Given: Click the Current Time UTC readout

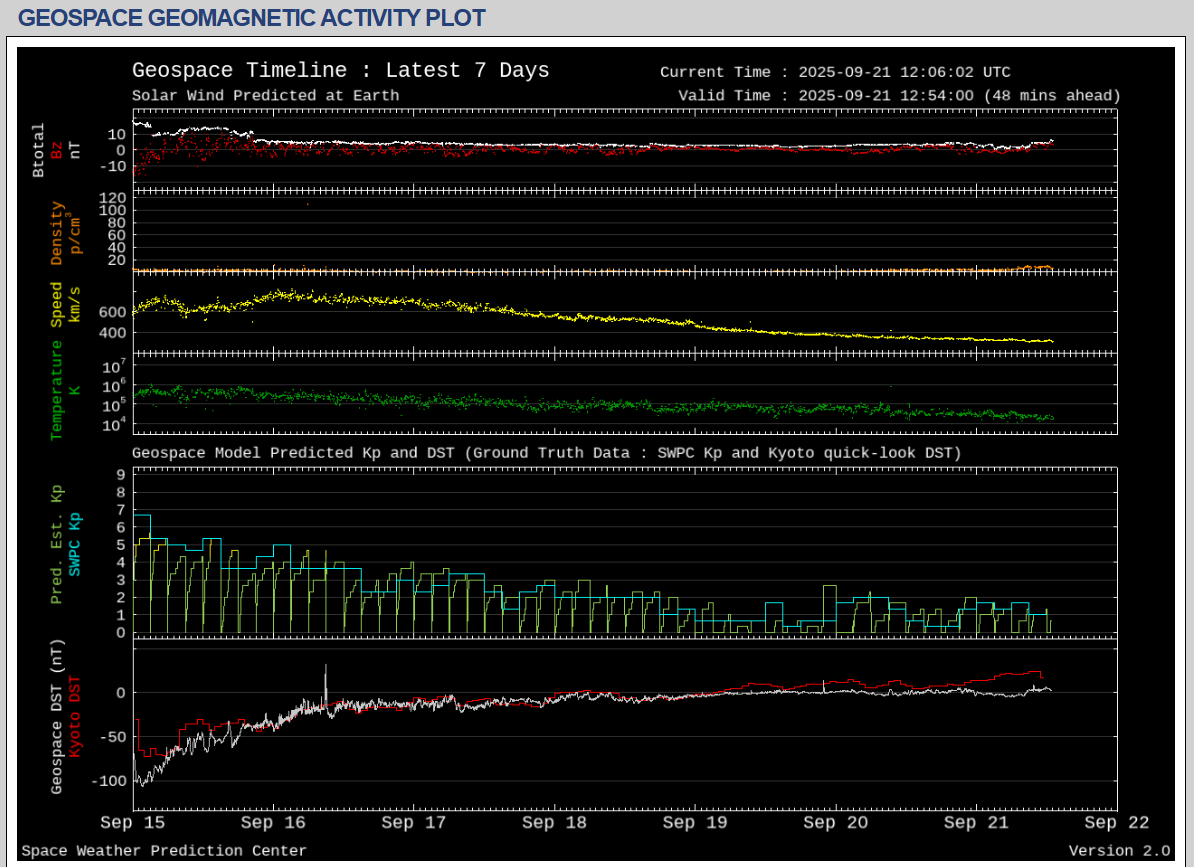Looking at the screenshot, I should pyautogui.click(x=835, y=72).
